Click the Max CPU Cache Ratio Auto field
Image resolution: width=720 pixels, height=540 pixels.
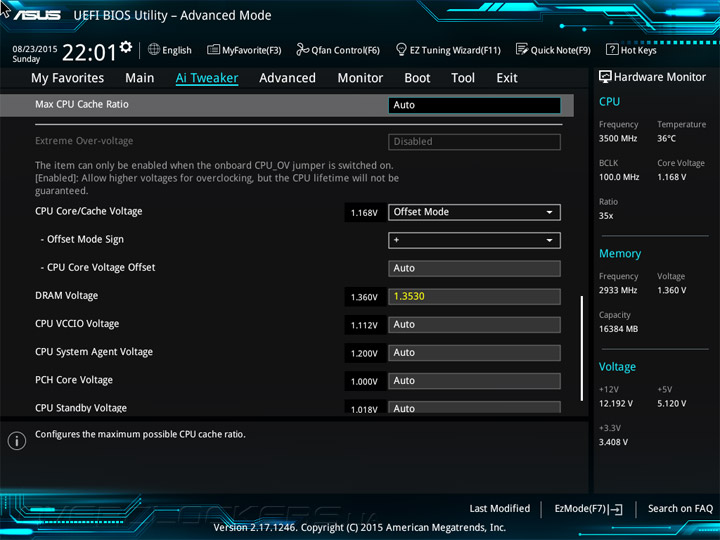(474, 105)
